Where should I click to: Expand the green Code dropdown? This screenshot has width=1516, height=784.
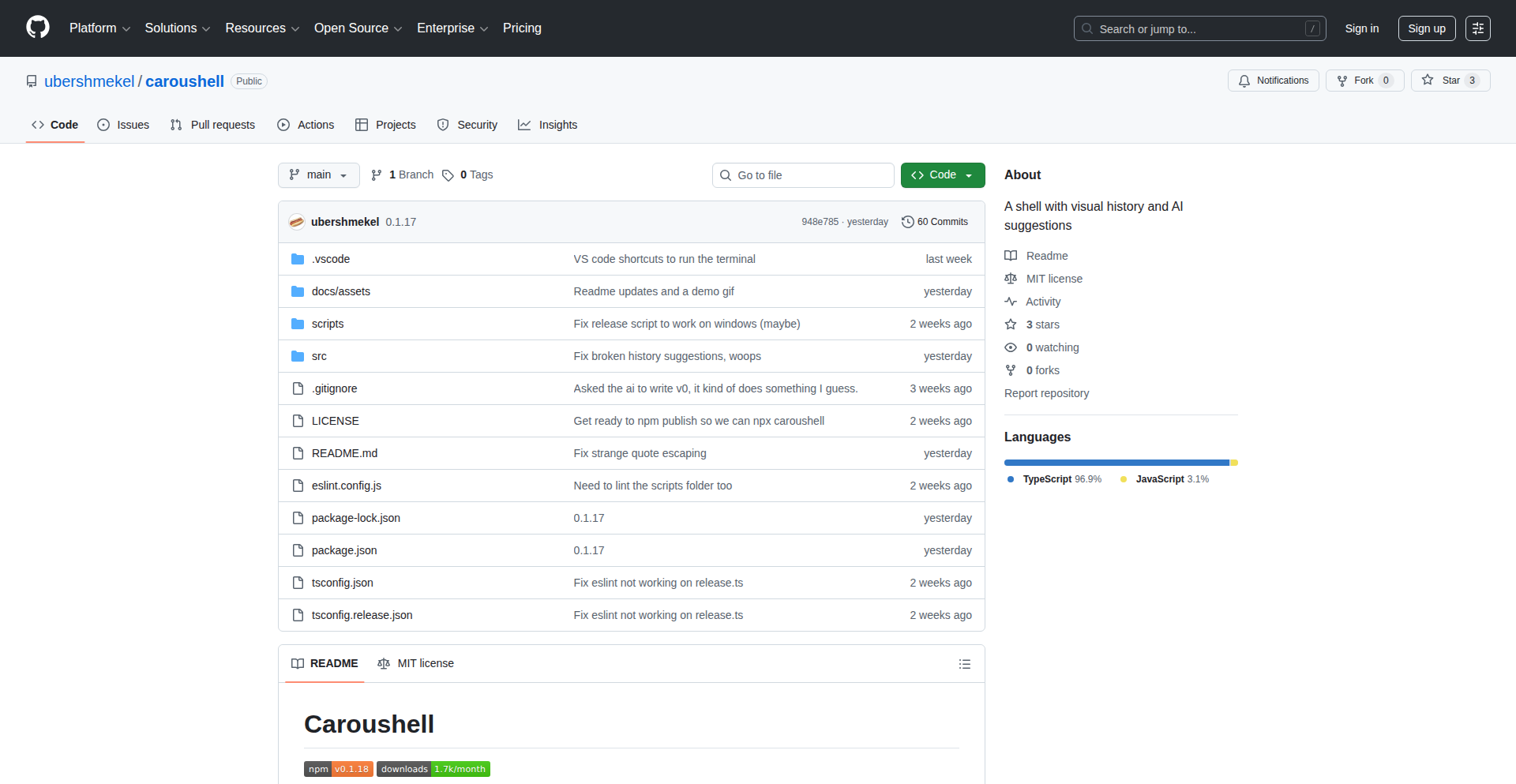point(970,174)
